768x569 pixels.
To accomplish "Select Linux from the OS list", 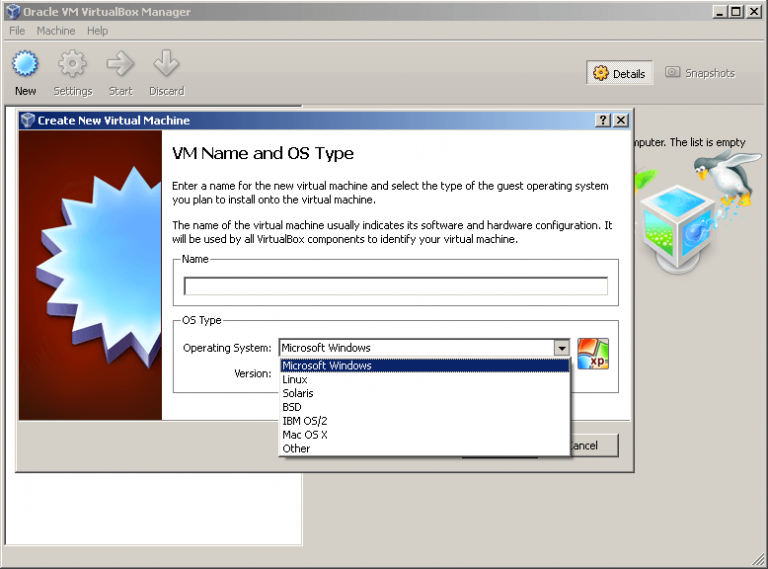I will pyautogui.click(x=295, y=379).
